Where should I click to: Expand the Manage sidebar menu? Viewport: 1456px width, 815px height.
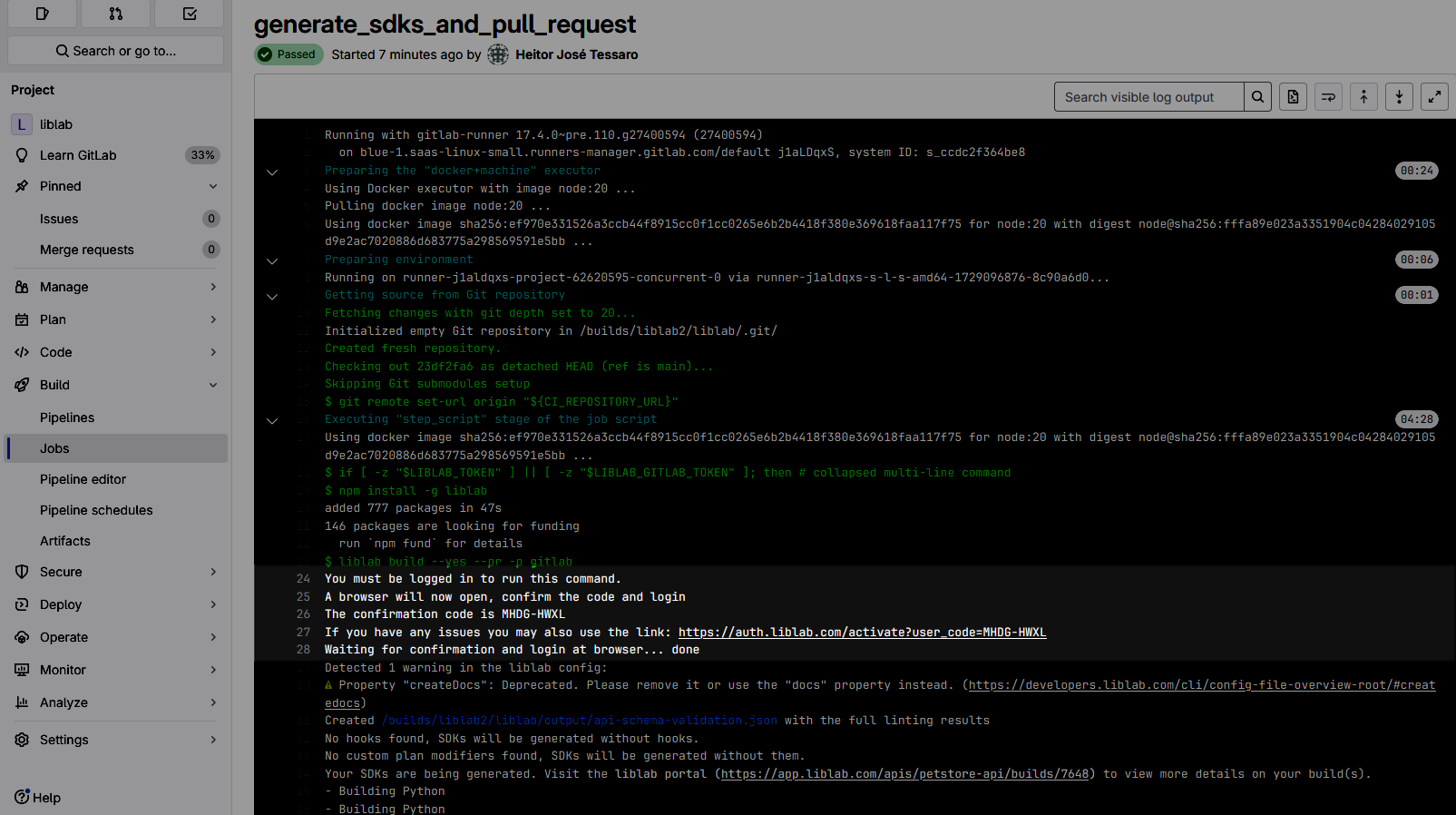click(116, 287)
